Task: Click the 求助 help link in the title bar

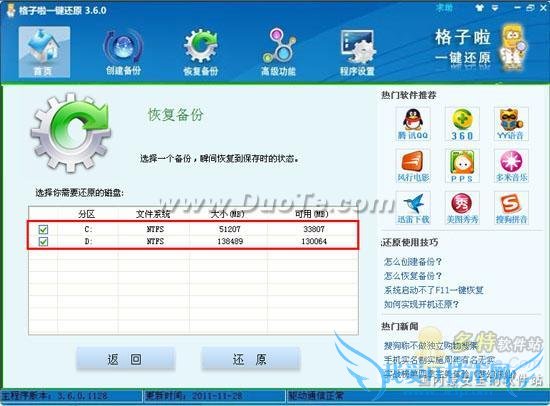Action: tap(444, 7)
